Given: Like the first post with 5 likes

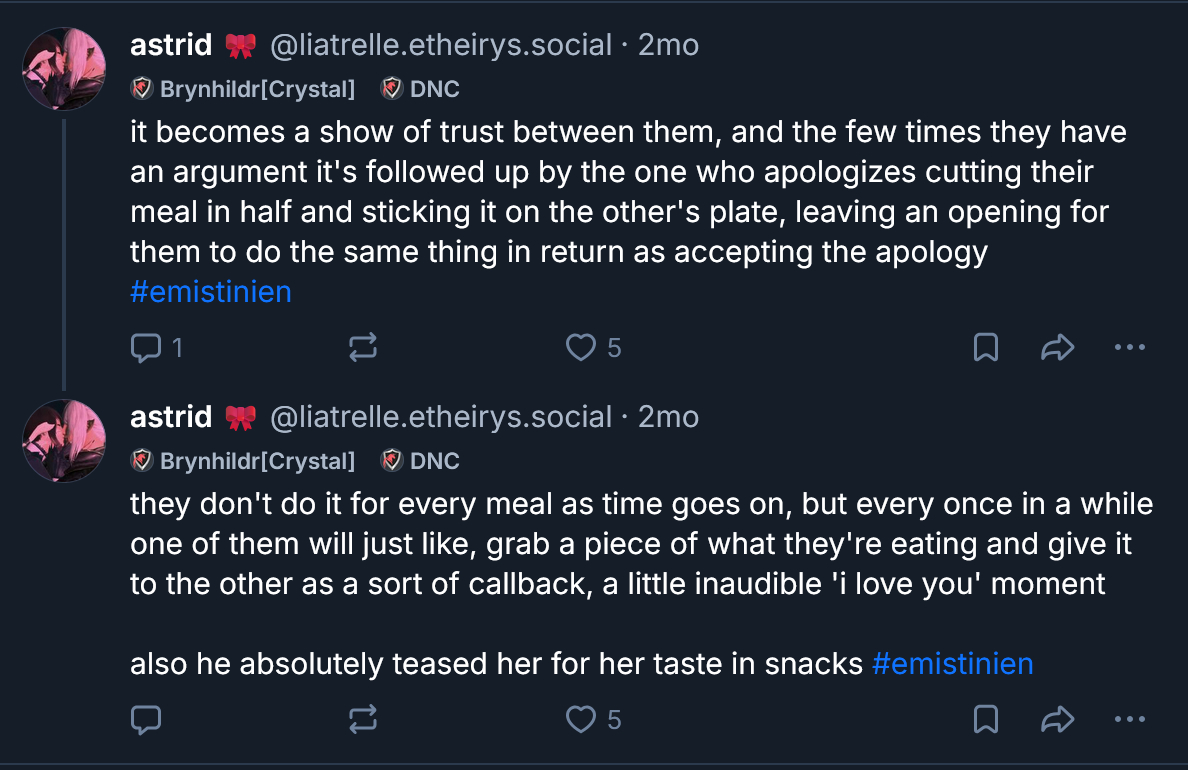Looking at the screenshot, I should 581,347.
